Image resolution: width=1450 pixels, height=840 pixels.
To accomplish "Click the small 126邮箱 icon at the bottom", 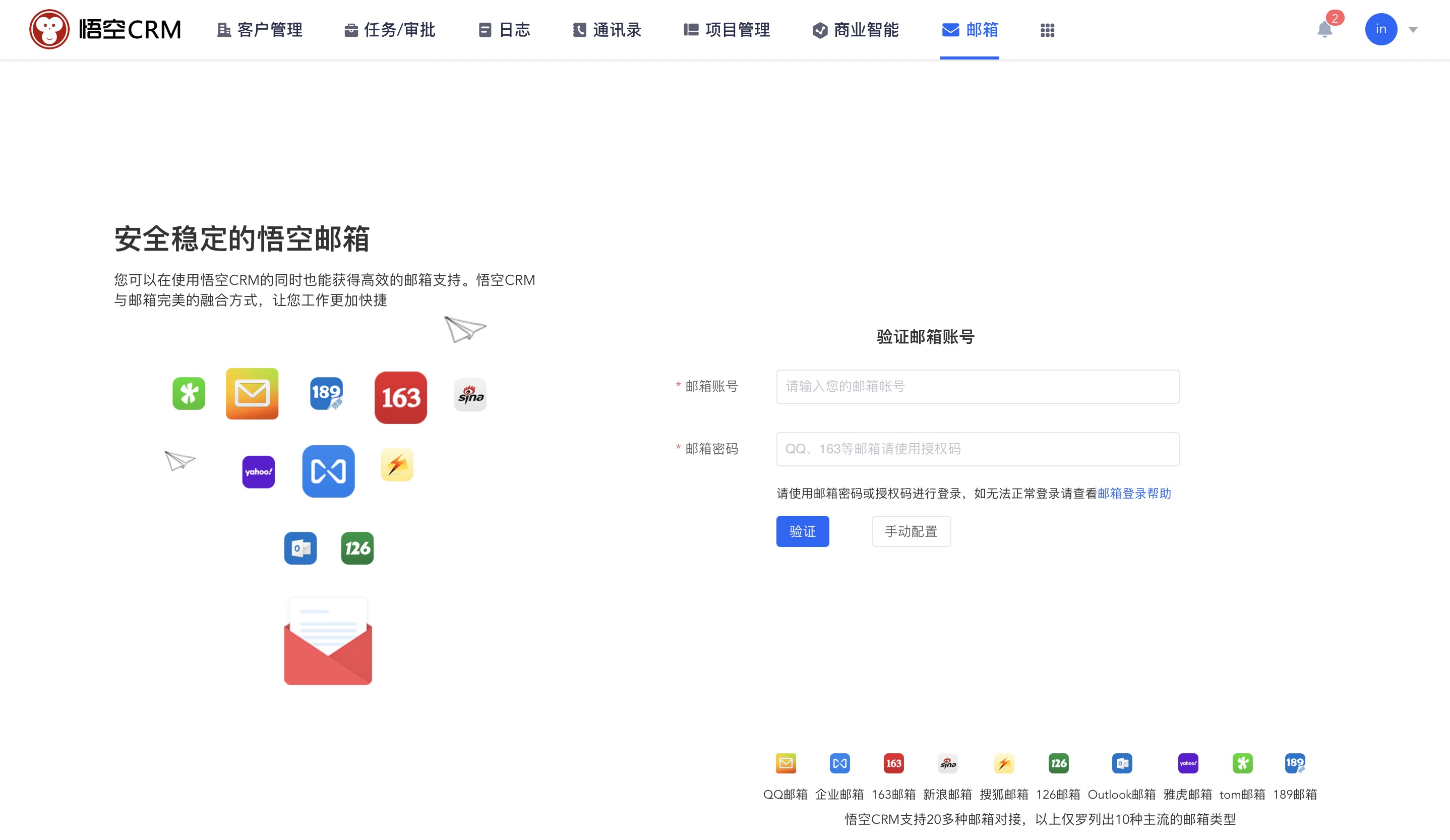I will point(1058,763).
